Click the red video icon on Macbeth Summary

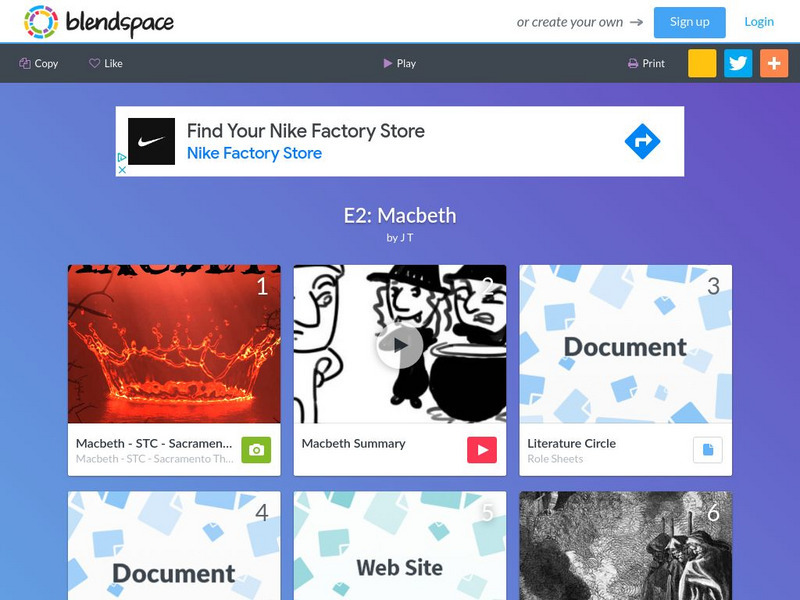(x=482, y=450)
